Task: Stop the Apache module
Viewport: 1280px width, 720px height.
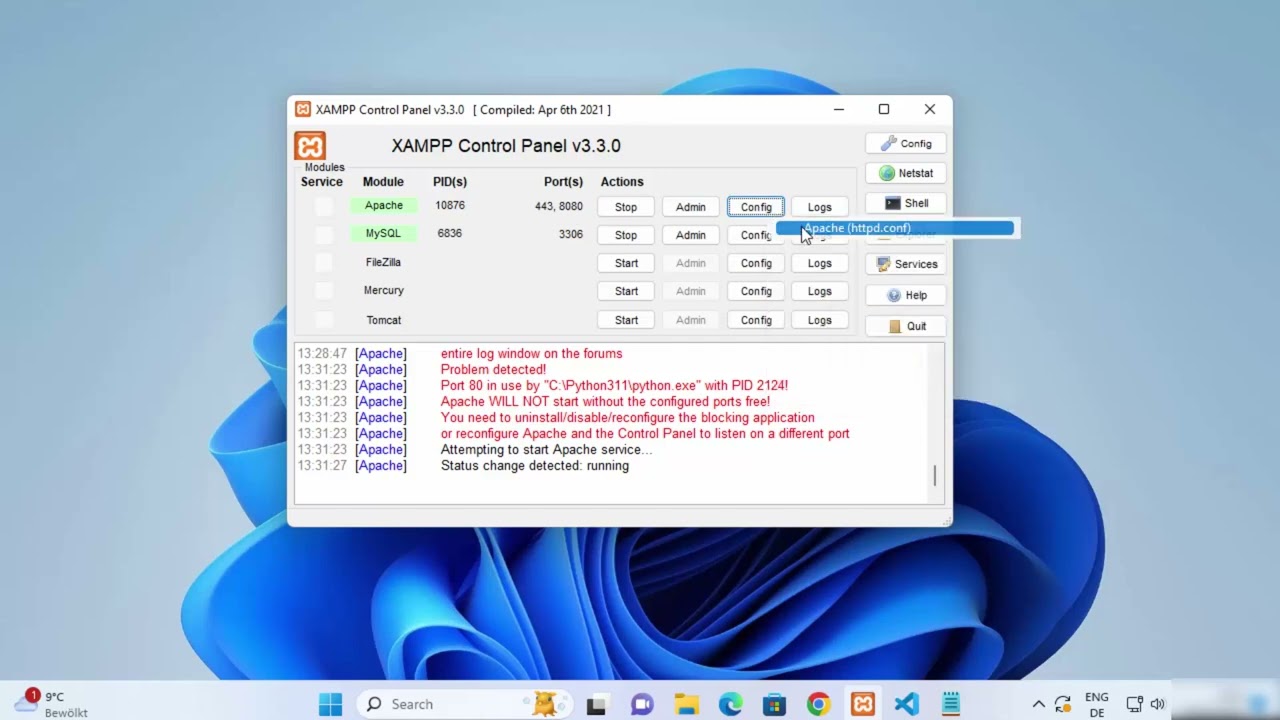Action: pyautogui.click(x=626, y=207)
